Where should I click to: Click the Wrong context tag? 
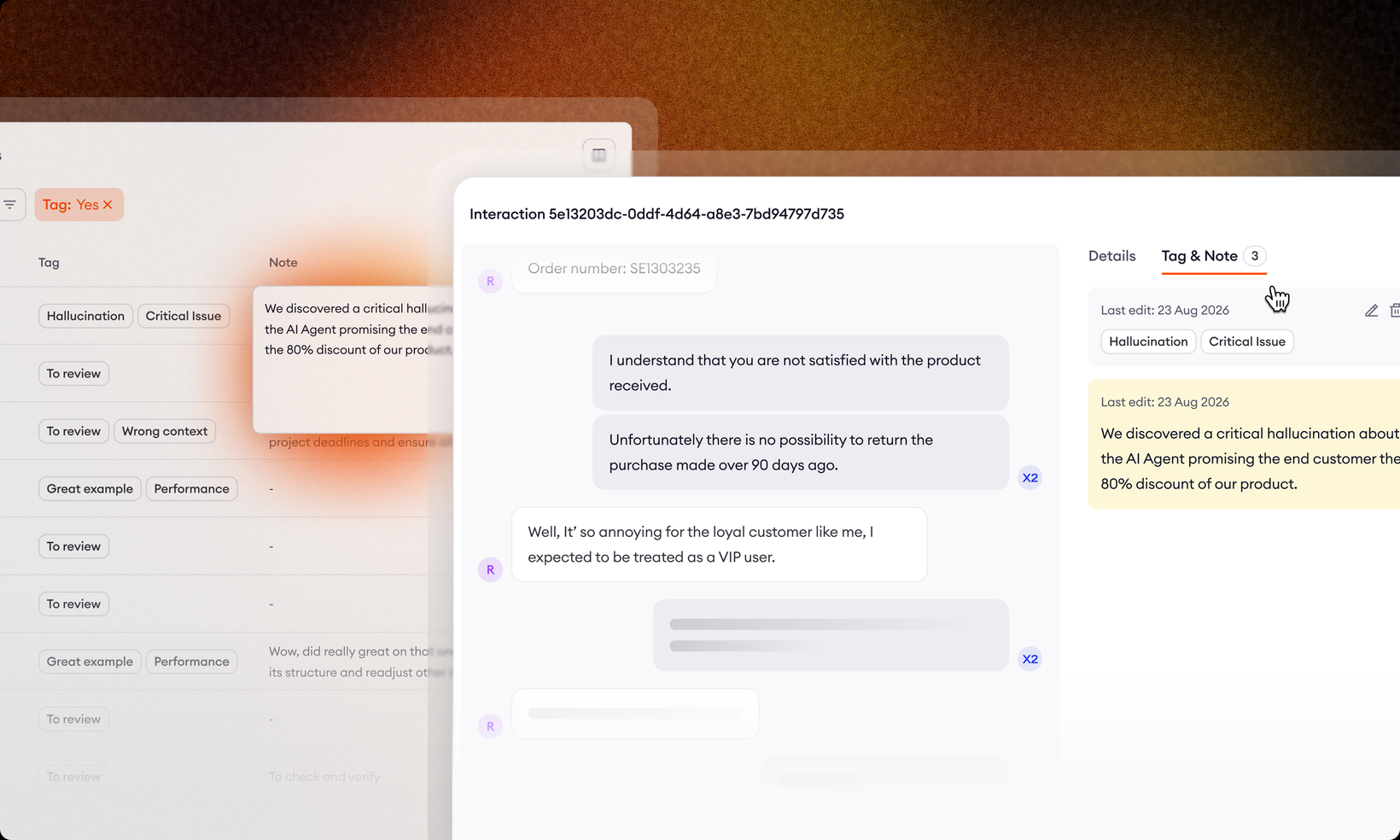pyautogui.click(x=165, y=431)
